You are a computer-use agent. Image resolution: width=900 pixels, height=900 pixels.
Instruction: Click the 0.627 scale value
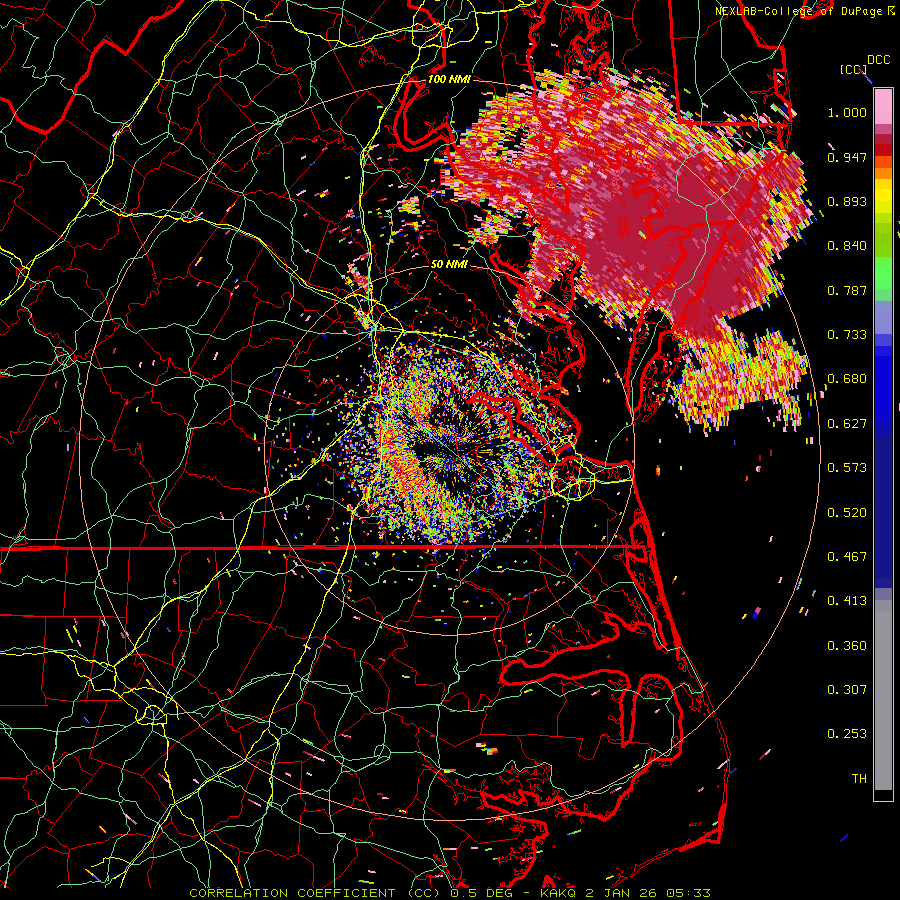847,424
